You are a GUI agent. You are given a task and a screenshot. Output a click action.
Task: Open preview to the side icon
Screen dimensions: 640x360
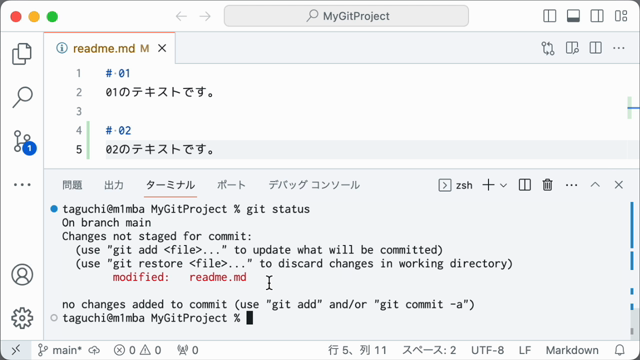572,48
